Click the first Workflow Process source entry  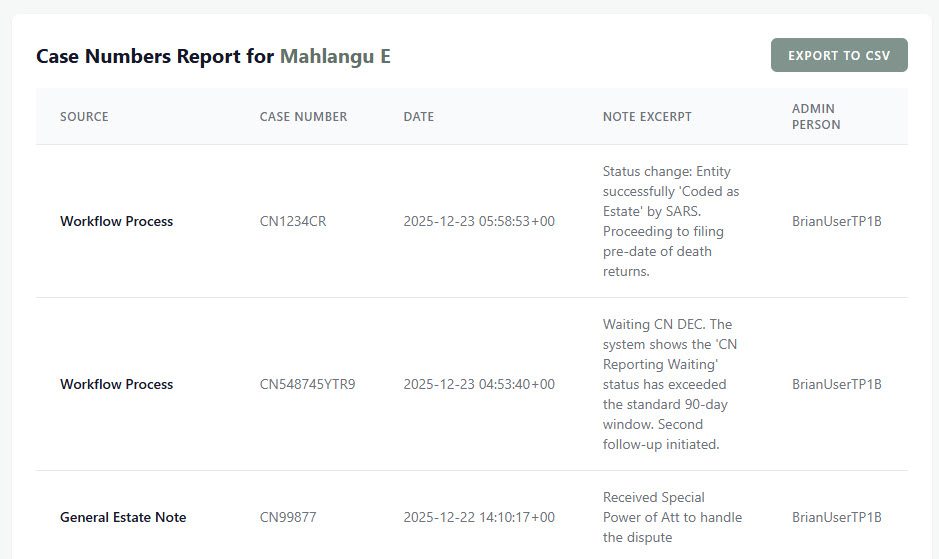point(116,221)
